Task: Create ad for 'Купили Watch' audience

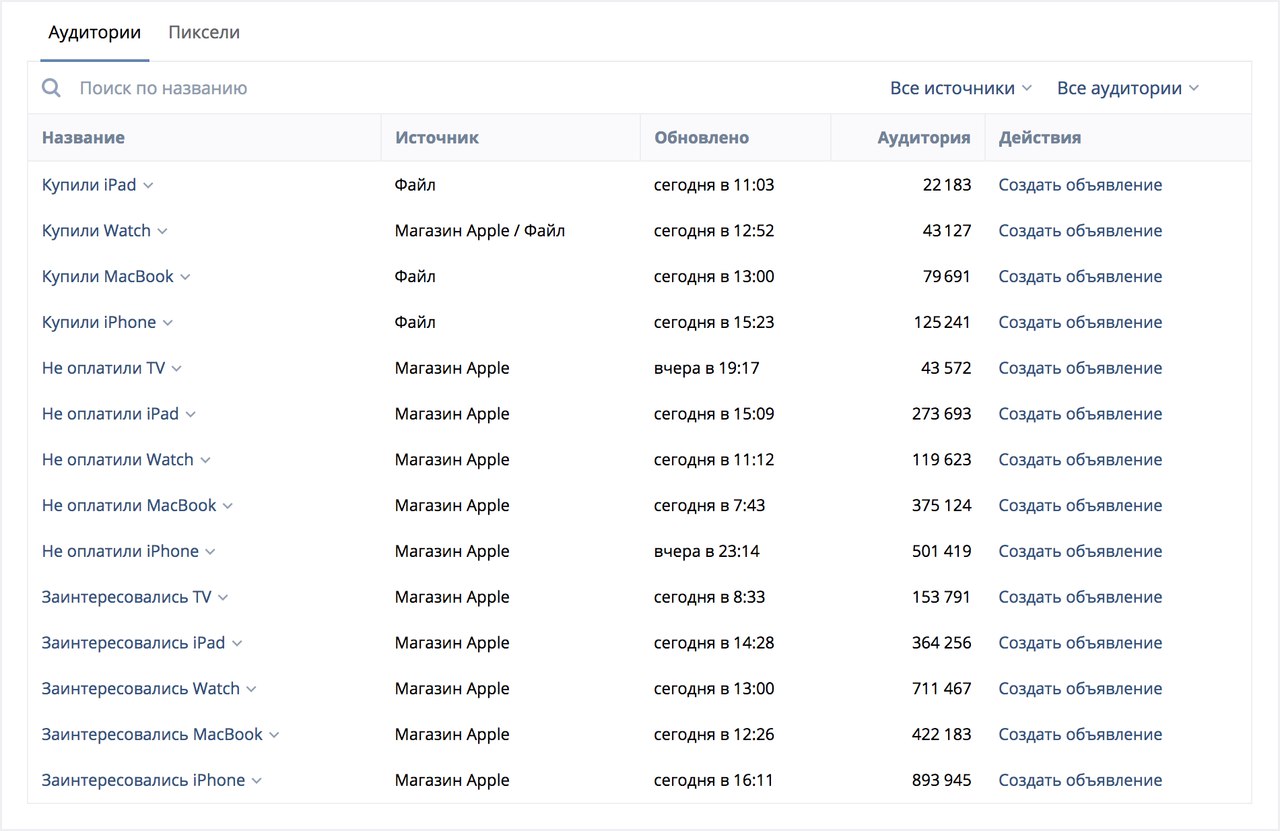Action: [1080, 231]
